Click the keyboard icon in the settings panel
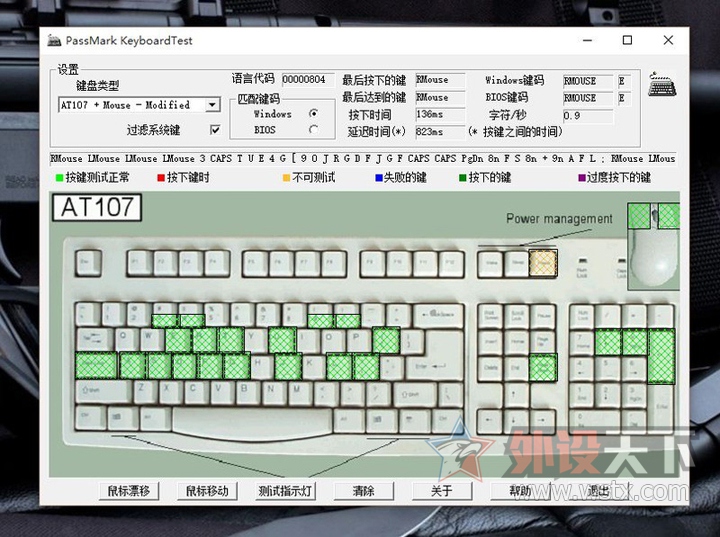Screen dimensions: 720x537 click(x=662, y=86)
